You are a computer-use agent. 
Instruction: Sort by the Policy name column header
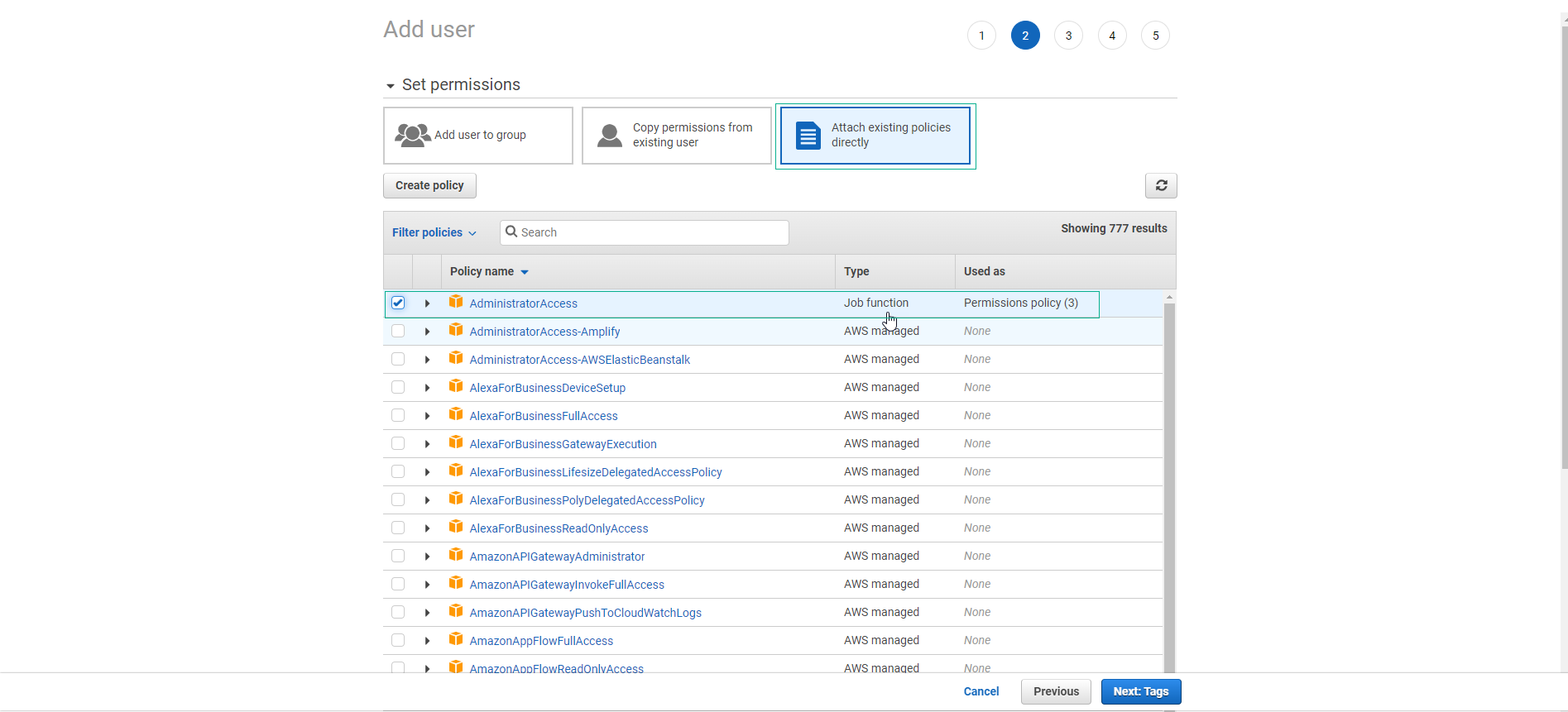coord(489,271)
